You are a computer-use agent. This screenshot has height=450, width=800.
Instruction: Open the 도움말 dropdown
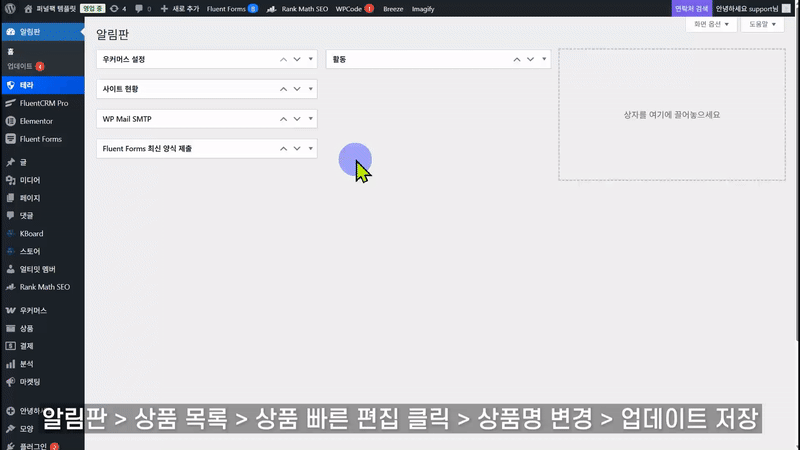(x=762, y=24)
